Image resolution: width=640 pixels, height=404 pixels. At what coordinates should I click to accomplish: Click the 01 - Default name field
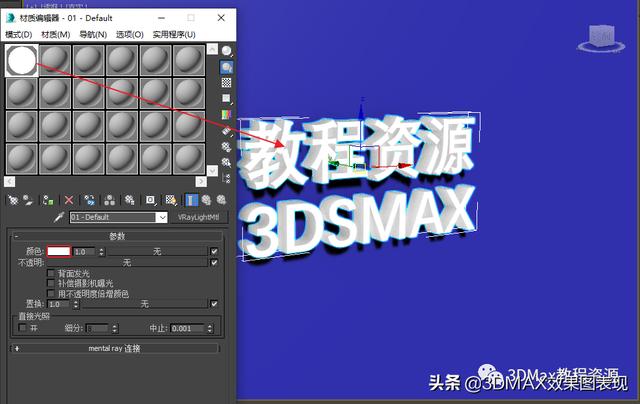tap(113, 217)
